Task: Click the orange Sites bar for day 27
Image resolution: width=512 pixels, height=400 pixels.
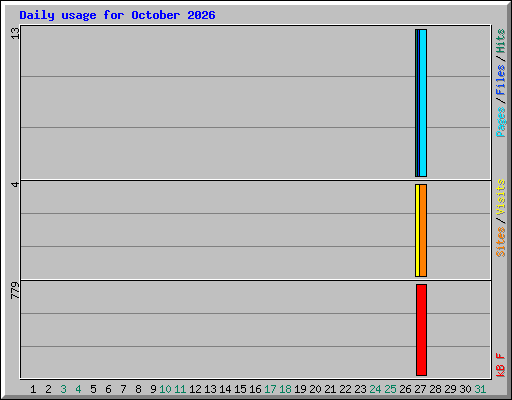Action: tap(423, 230)
